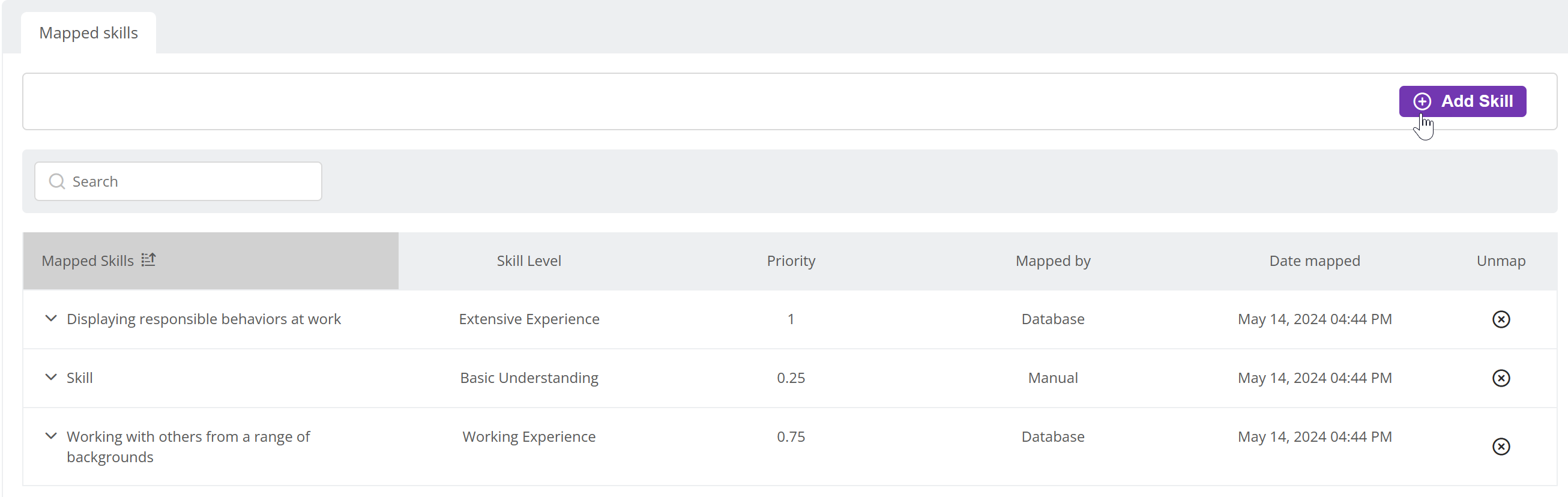Click priority value 1

pos(791,319)
